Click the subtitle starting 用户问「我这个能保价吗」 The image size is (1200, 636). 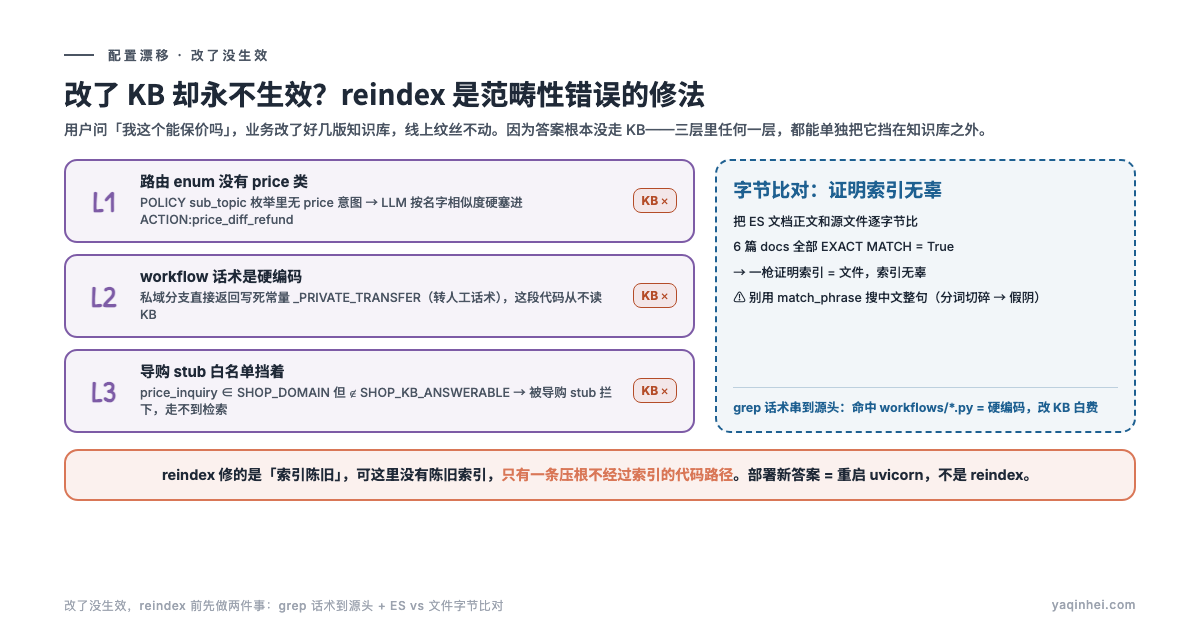pyautogui.click(x=525, y=129)
